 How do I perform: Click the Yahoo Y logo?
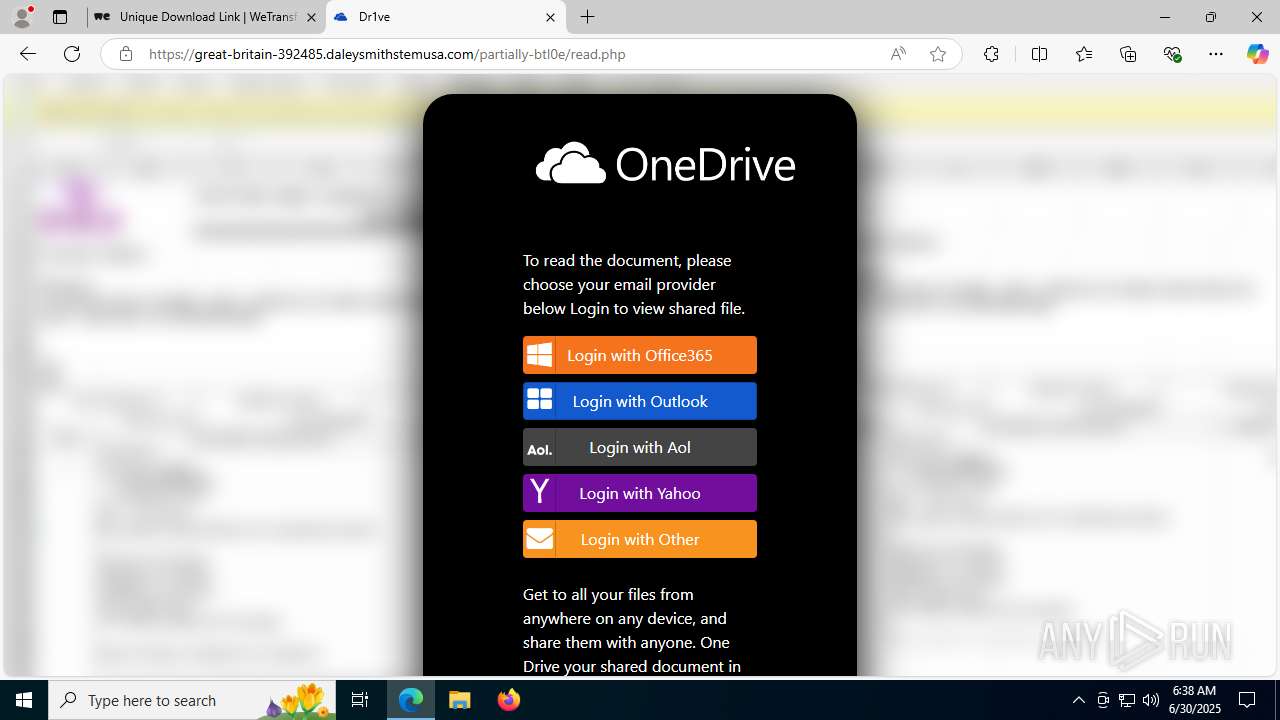pos(540,491)
